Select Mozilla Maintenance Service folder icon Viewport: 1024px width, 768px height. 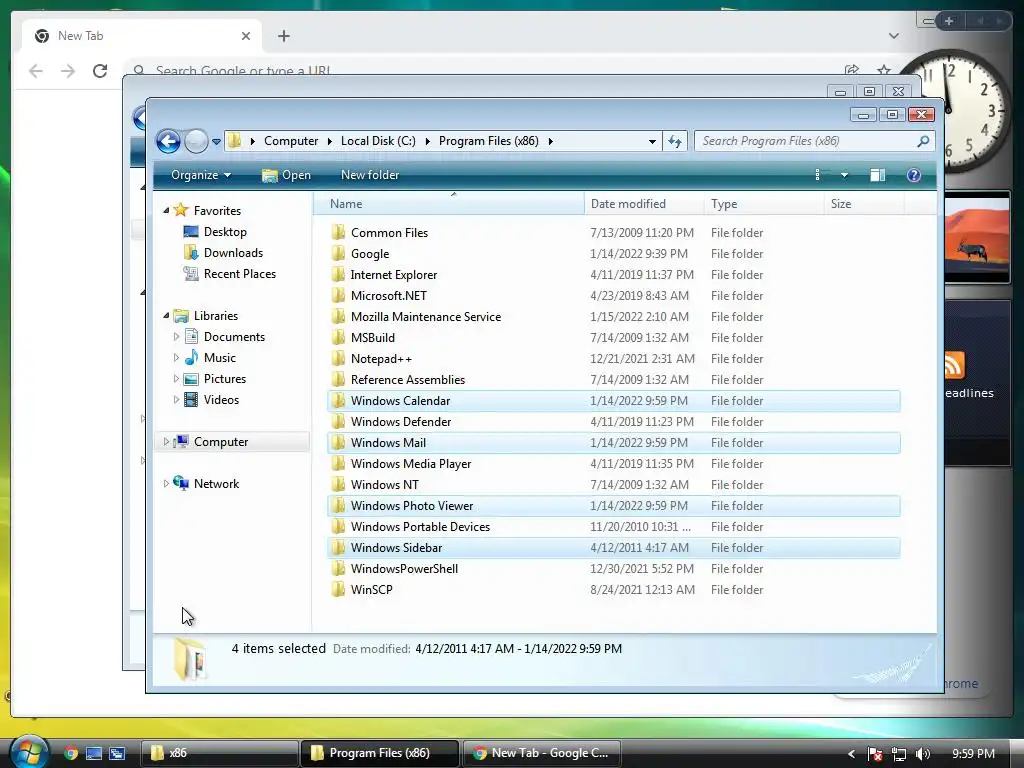pos(338,317)
